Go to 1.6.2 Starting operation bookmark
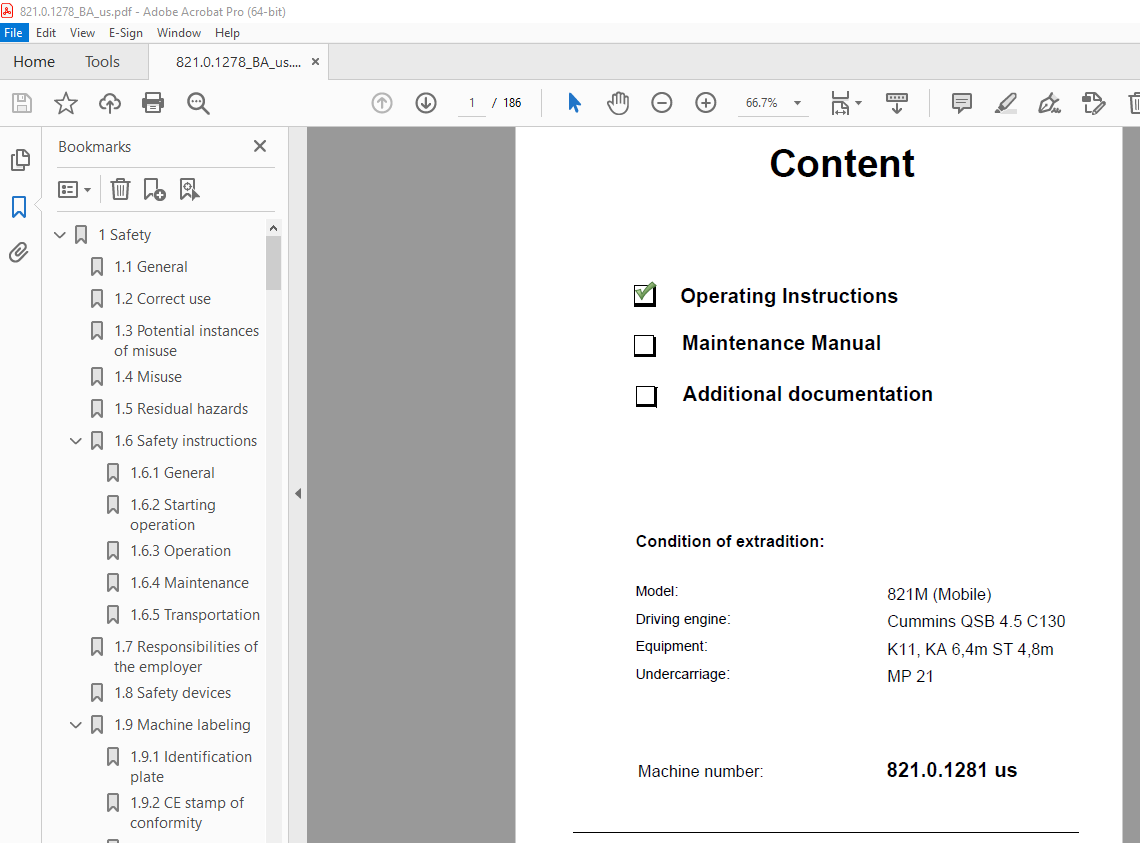This screenshot has width=1140, height=843. (x=172, y=514)
